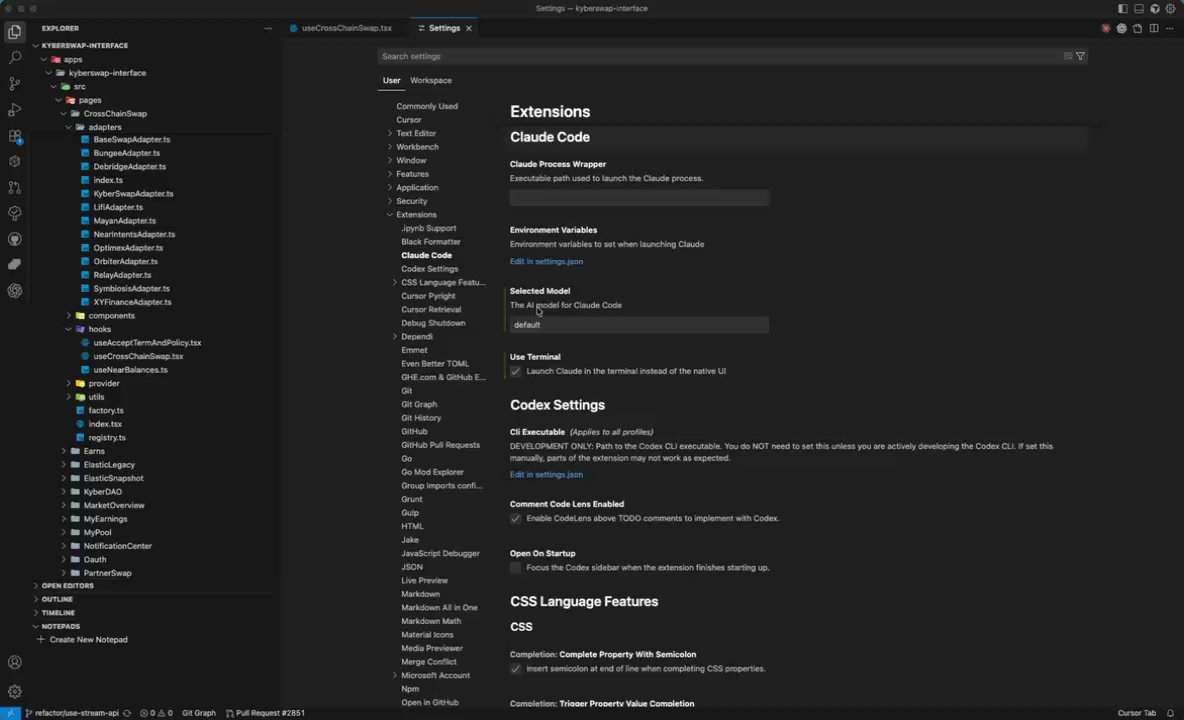Screen dimensions: 1184x720
Task: Clear settings search input icon
Action: tap(1068, 56)
